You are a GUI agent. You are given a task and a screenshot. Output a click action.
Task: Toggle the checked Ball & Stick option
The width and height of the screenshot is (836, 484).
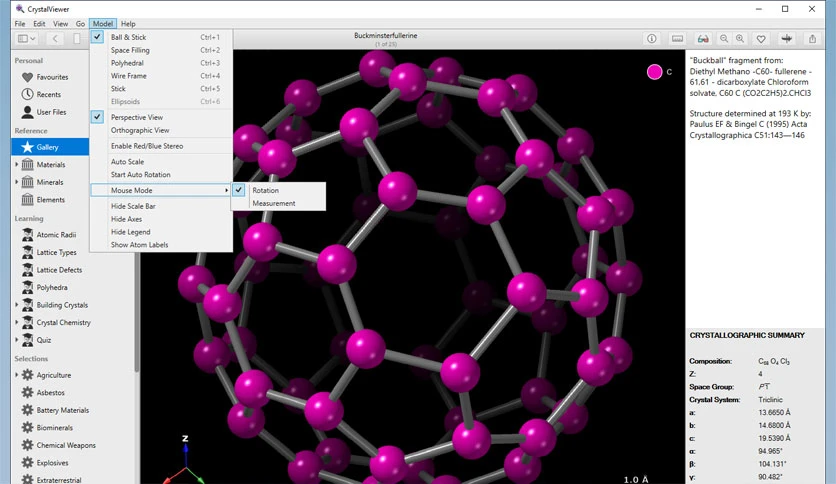click(161, 37)
